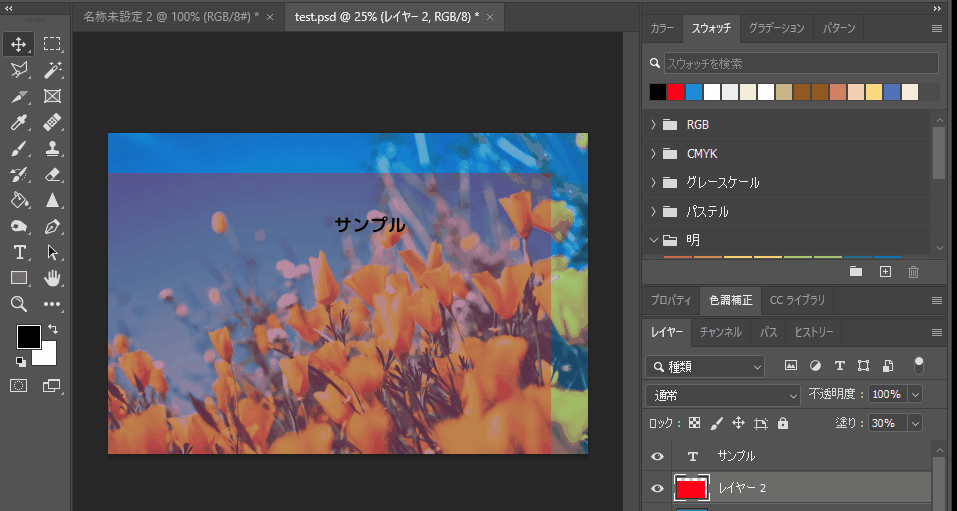Select the Hand tool
The image size is (957, 511).
coord(52,278)
